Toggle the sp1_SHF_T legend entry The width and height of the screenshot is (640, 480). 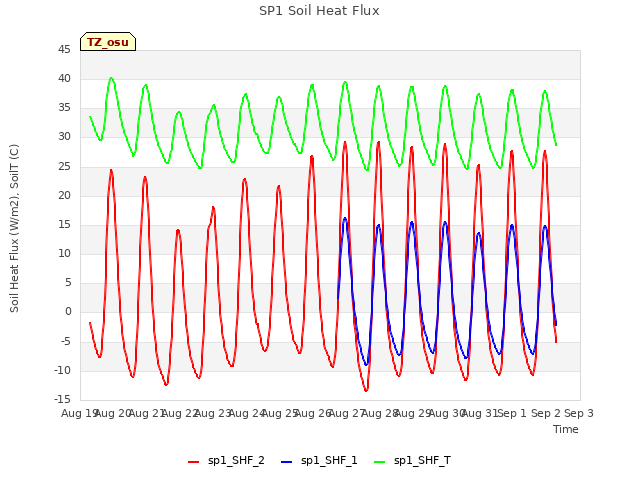click(412, 461)
